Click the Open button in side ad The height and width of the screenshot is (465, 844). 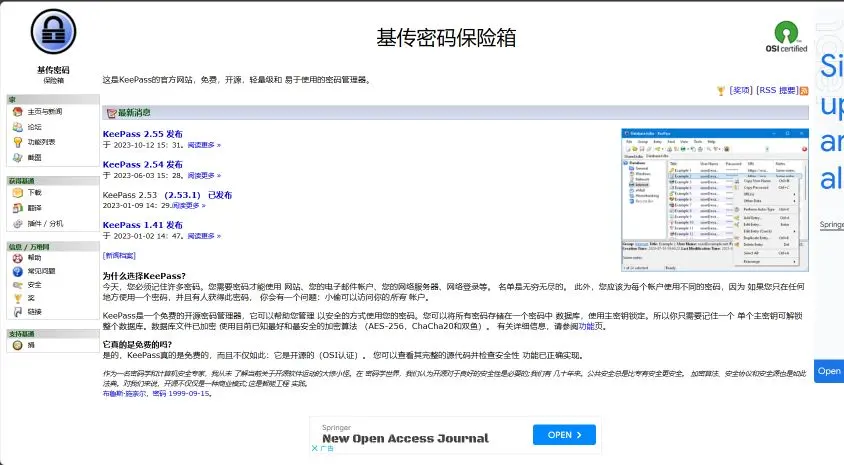tap(829, 371)
